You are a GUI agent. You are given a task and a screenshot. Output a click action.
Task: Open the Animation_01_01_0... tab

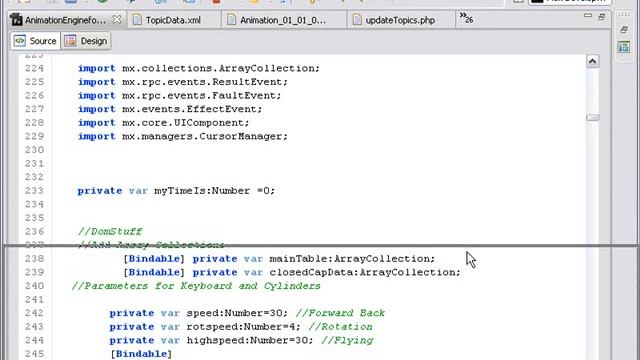[x=282, y=20]
